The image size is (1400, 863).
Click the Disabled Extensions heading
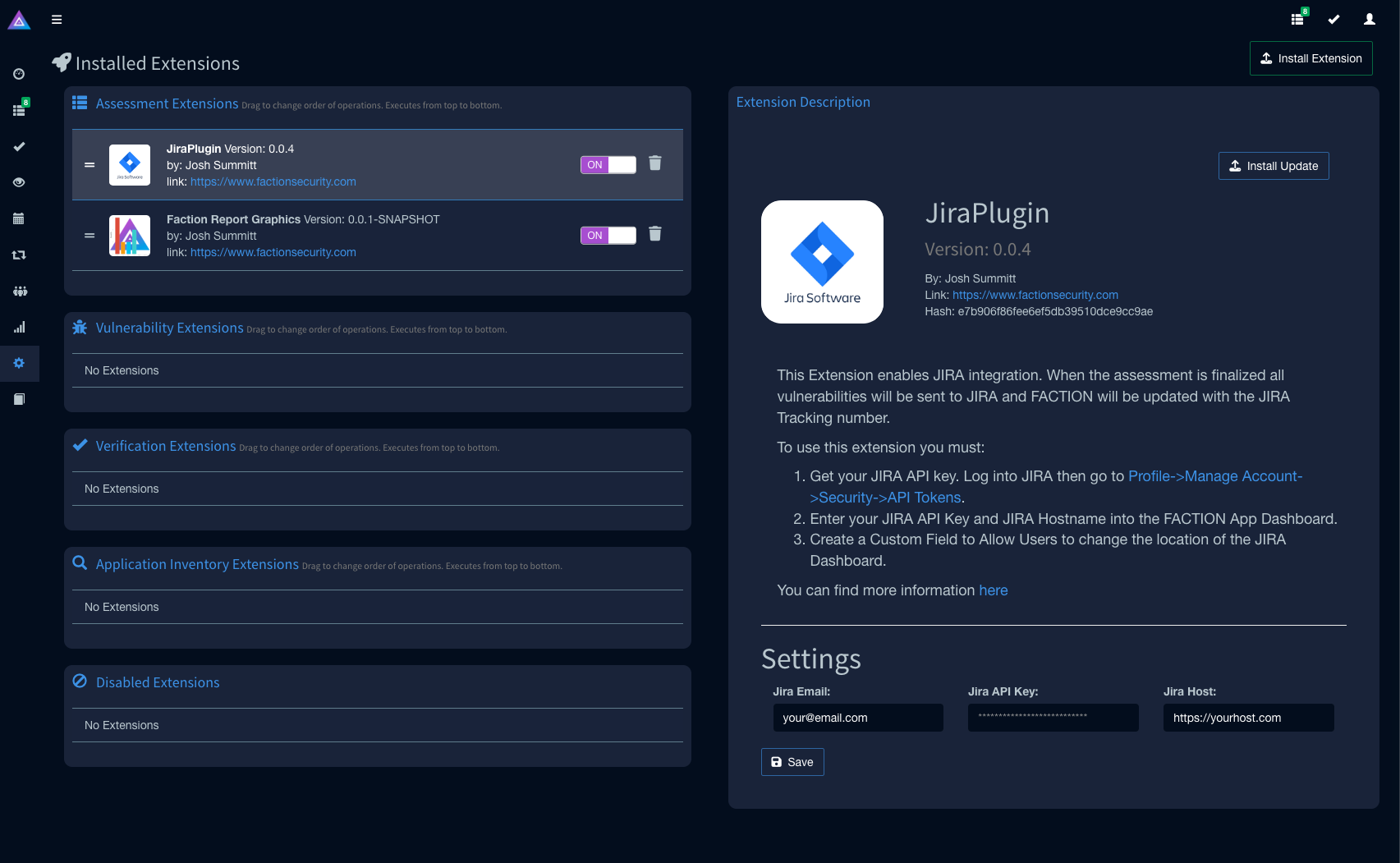click(x=158, y=682)
